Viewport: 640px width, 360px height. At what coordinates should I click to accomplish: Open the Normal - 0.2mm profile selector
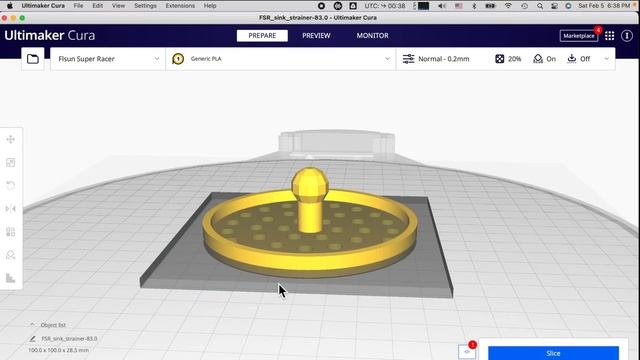tap(444, 59)
